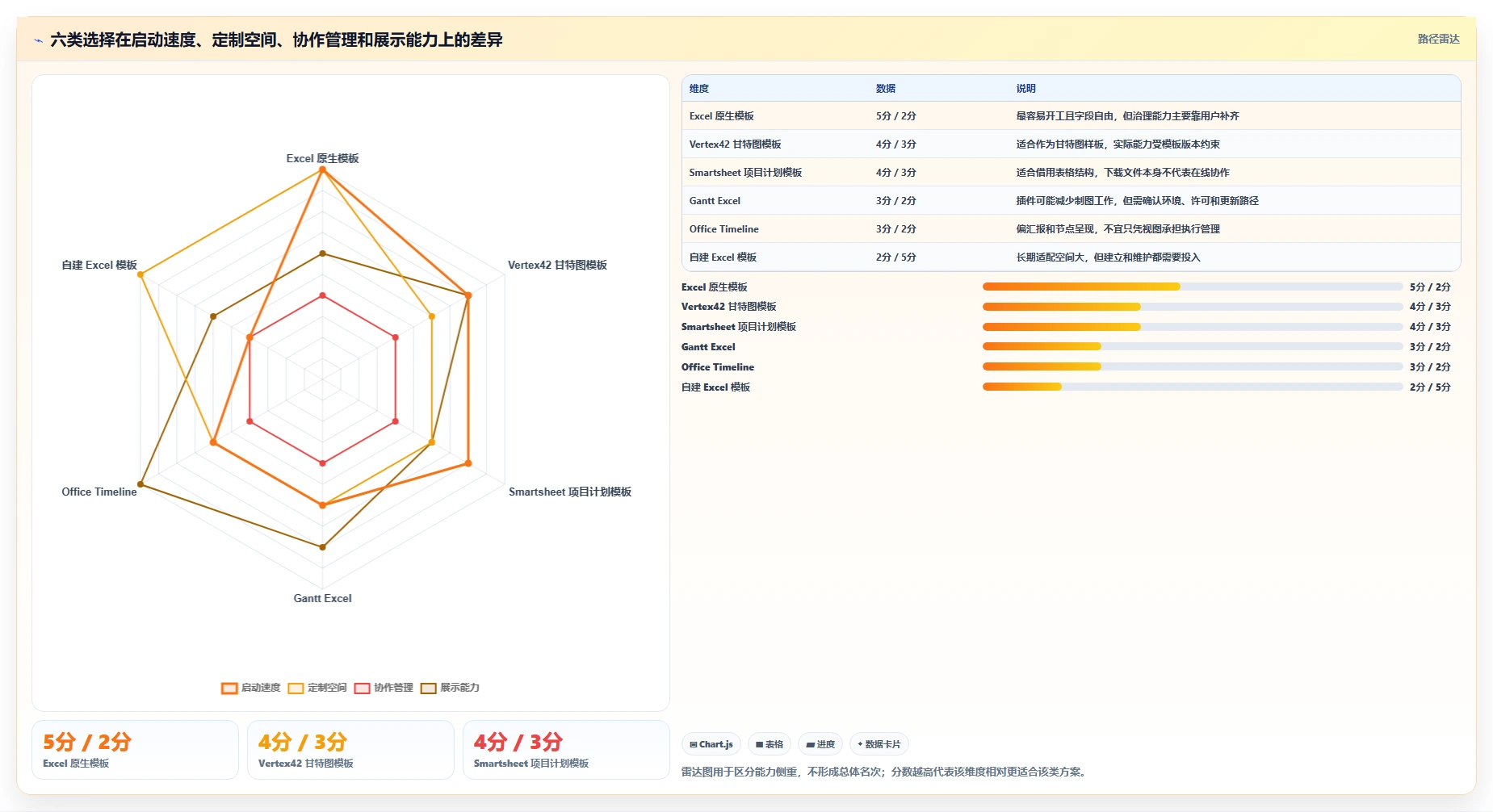Click the Office Timeline progress bar
The image size is (1493, 812).
click(1193, 366)
